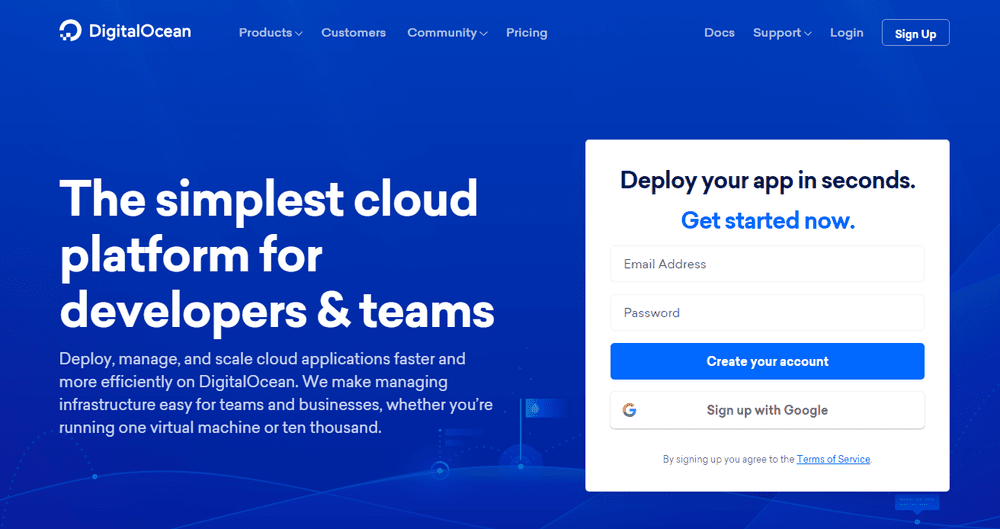1000x529 pixels.
Task: Click Create your account button
Action: 767,361
